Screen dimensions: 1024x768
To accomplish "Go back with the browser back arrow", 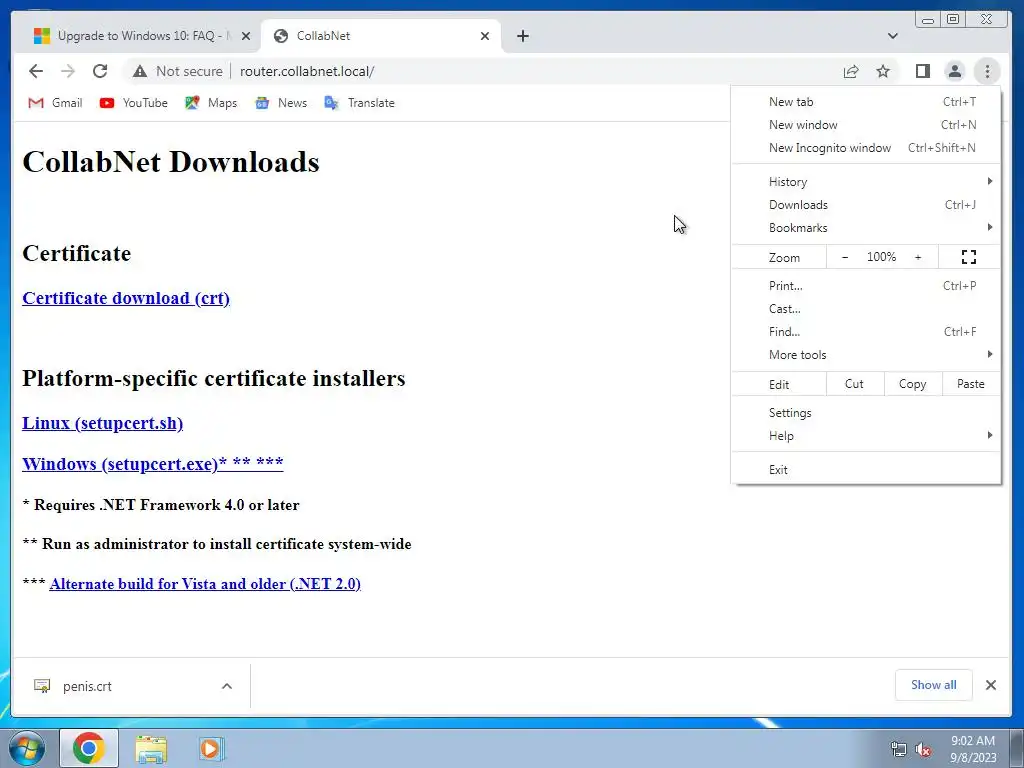I will pyautogui.click(x=36, y=71).
